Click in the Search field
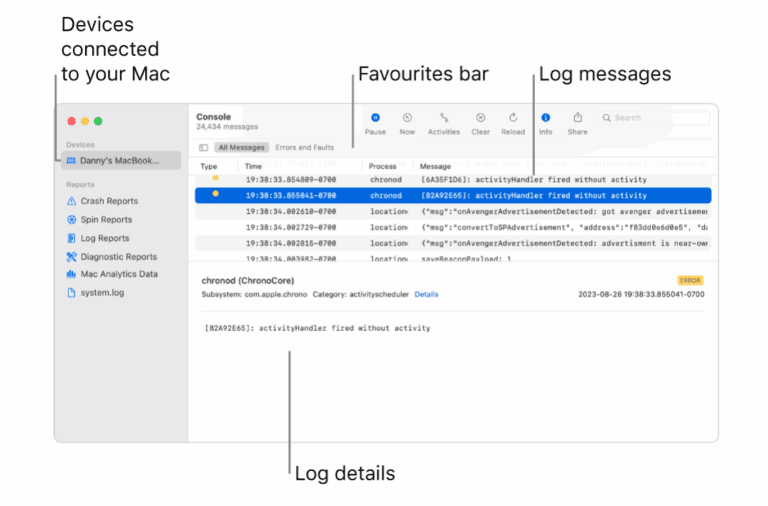Viewport: 768px width, 506px height. point(655,118)
